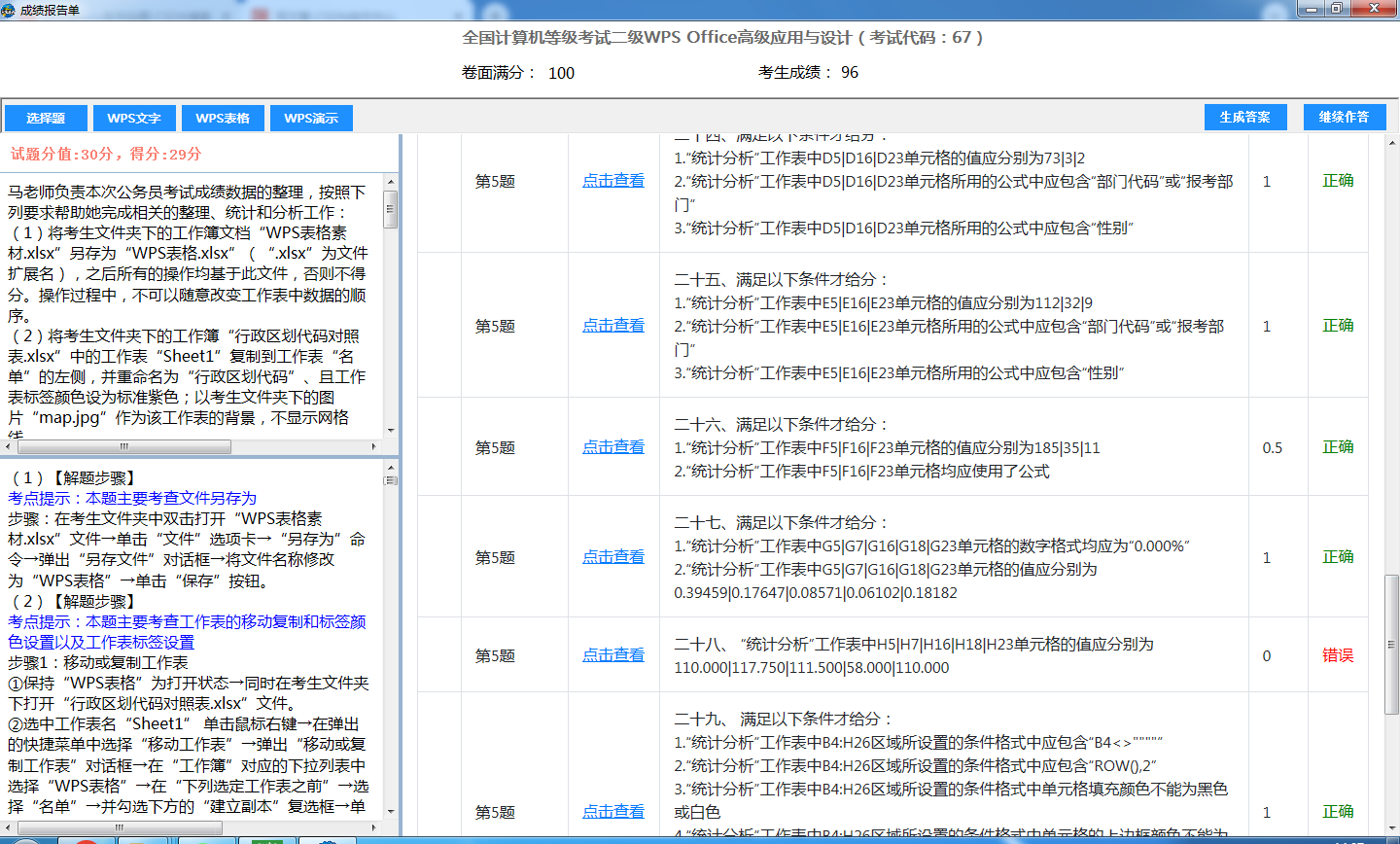Screen dimensions: 1400x844
Task: Click vertical scroll thumb of question text panel
Action: click(x=391, y=209)
